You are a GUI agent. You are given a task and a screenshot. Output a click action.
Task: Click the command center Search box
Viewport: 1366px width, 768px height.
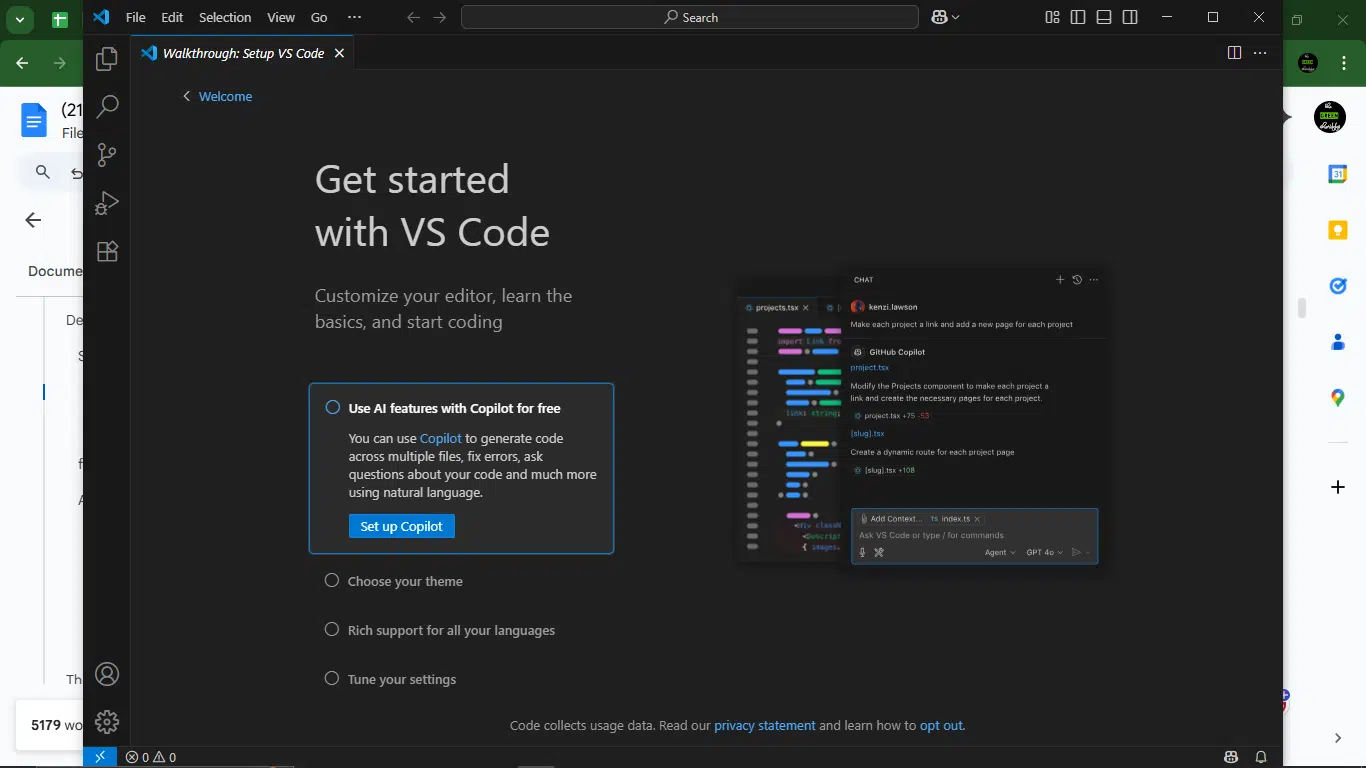pos(690,17)
